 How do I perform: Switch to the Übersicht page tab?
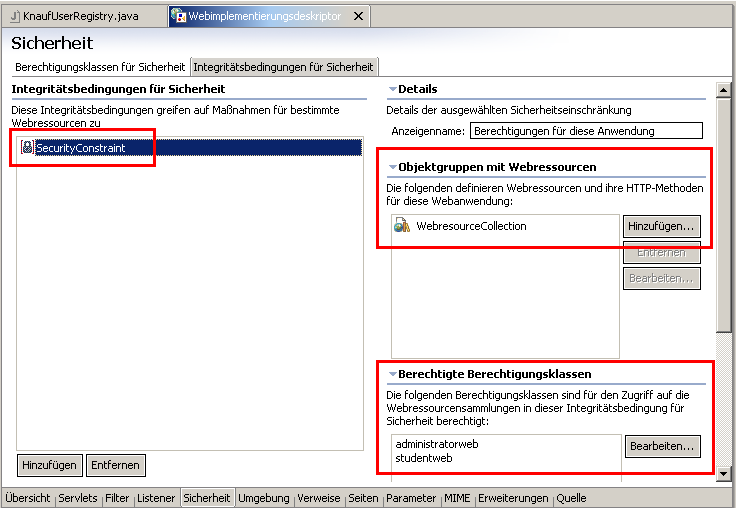point(28,498)
